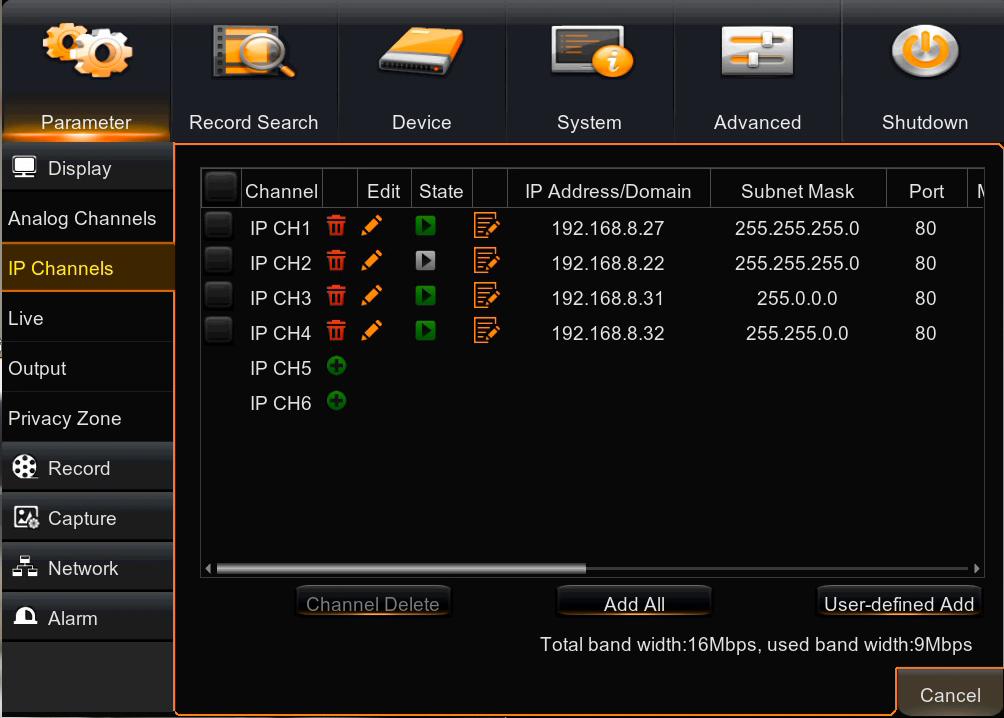
Task: Select IP Channels submenu item
Action: click(x=88, y=268)
